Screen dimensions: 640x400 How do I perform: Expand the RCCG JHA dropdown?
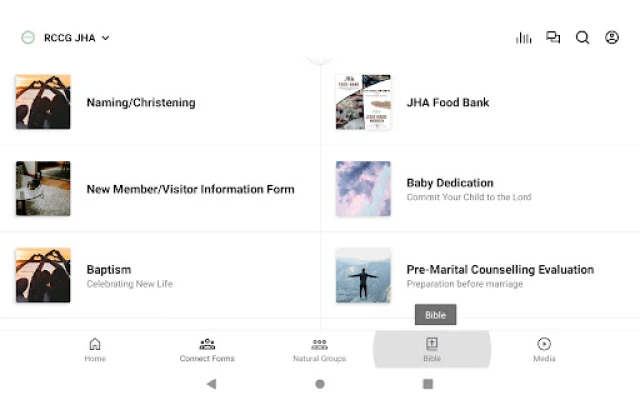pyautogui.click(x=105, y=38)
